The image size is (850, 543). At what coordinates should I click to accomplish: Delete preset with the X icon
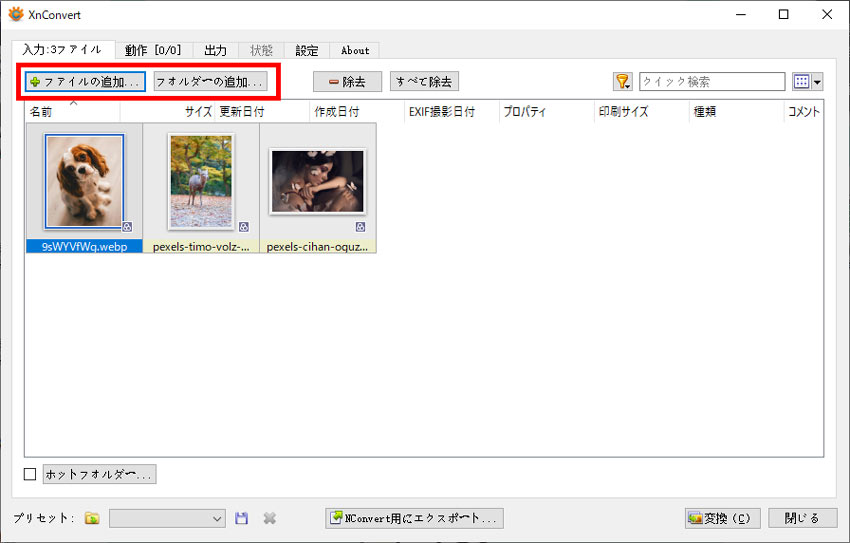pyautogui.click(x=269, y=519)
